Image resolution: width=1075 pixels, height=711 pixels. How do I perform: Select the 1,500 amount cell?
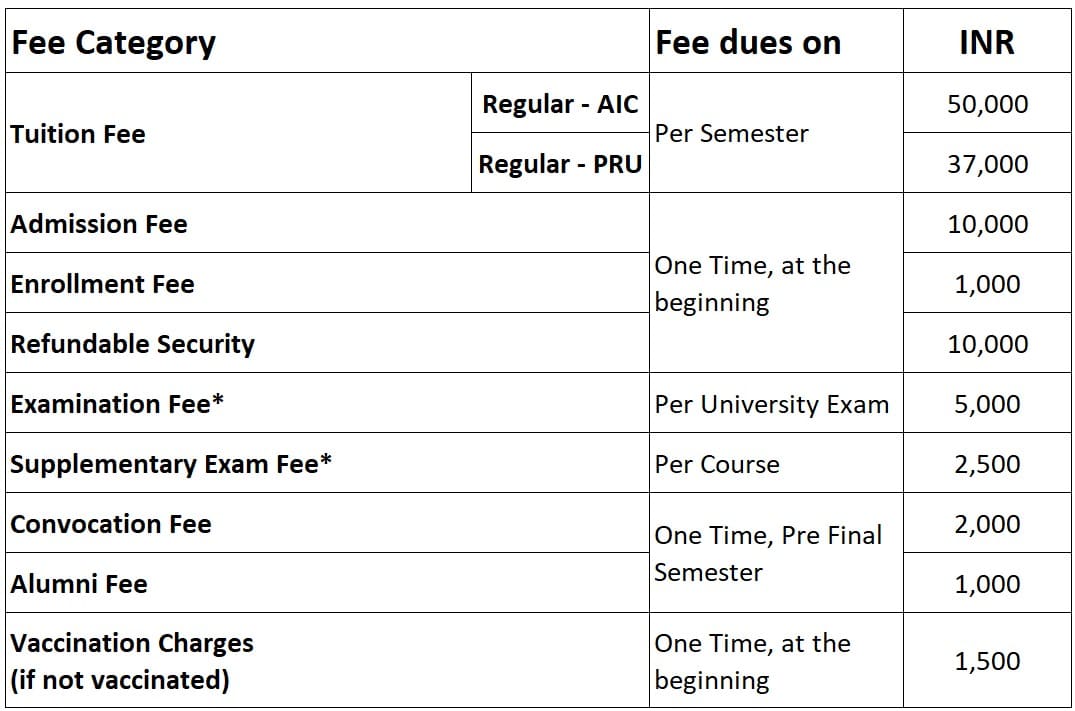click(x=987, y=660)
